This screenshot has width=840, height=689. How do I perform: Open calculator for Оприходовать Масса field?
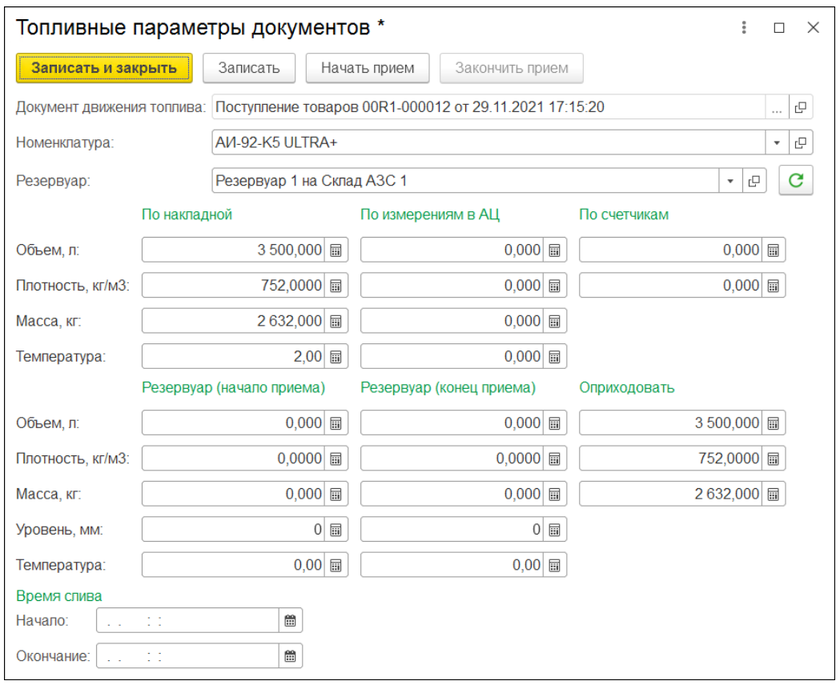[773, 494]
